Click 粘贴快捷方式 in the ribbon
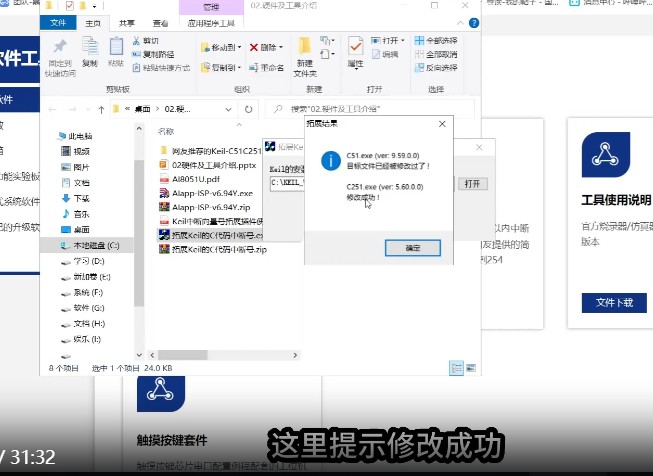Image resolution: width=653 pixels, height=476 pixels. tap(161, 67)
